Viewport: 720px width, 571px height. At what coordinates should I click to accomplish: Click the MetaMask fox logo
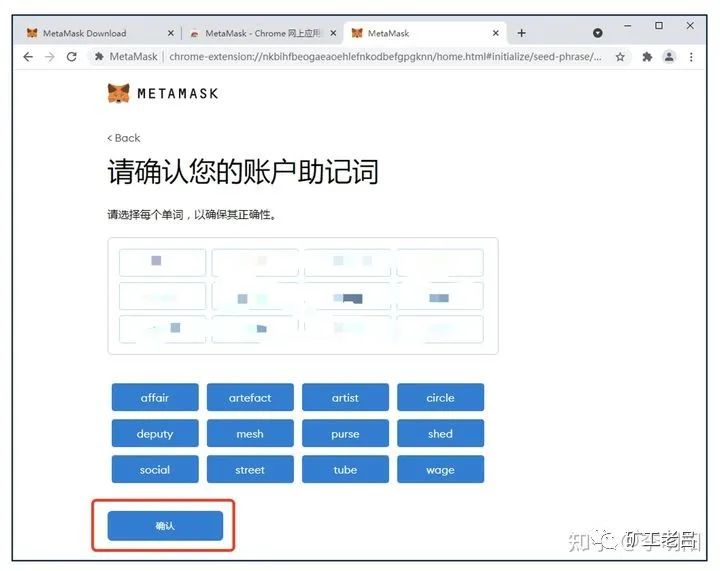pos(118,93)
